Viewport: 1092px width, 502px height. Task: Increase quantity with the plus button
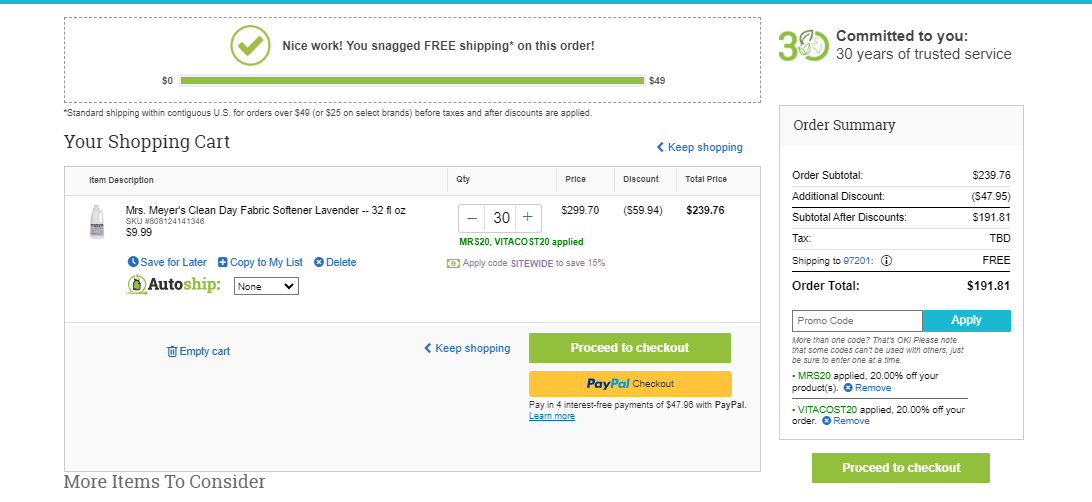click(528, 218)
